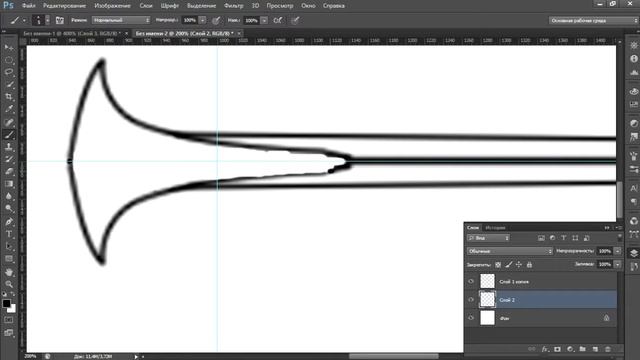Open the Окно menu
This screenshot has width=640, height=360.
pyautogui.click(x=308, y=6)
